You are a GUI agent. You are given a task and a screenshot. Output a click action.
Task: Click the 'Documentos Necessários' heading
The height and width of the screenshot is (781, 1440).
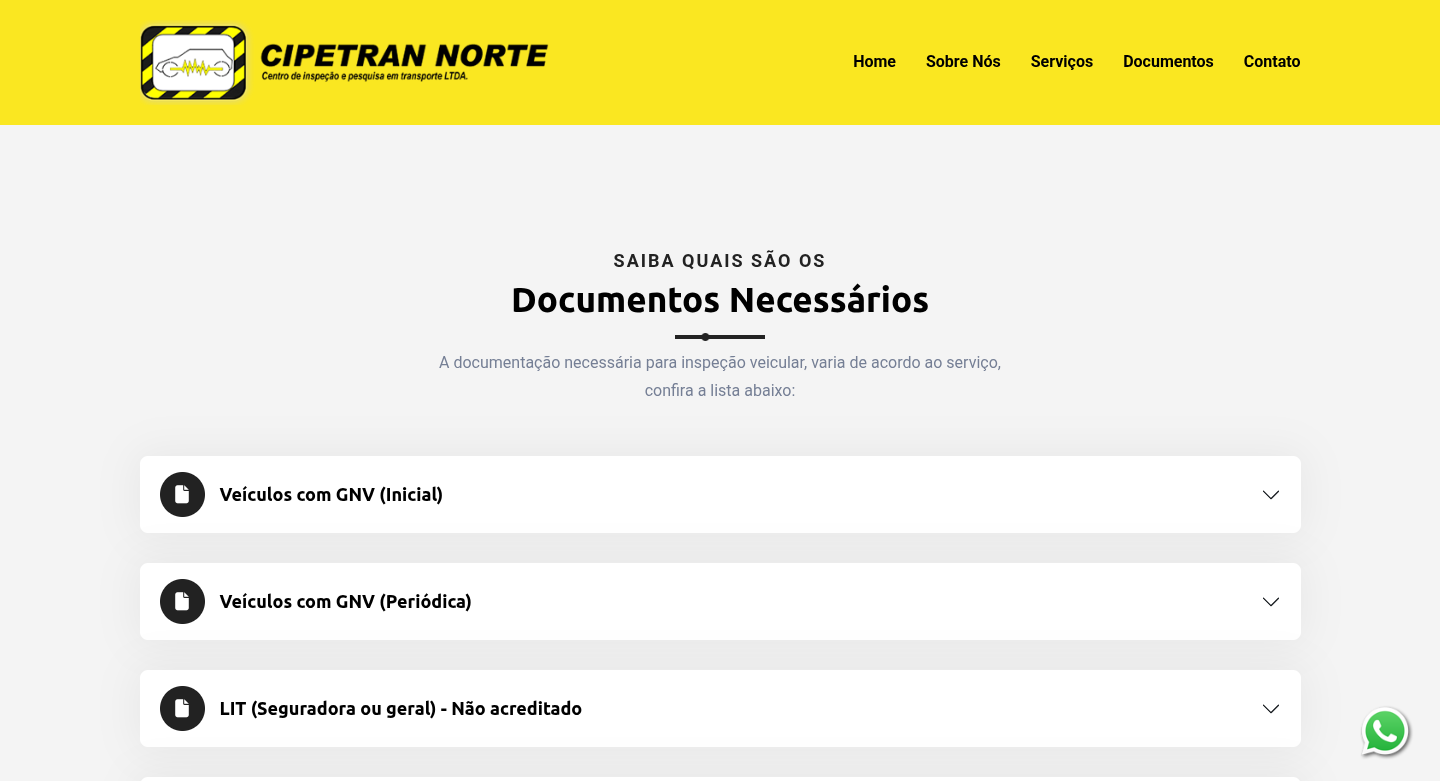coord(720,300)
